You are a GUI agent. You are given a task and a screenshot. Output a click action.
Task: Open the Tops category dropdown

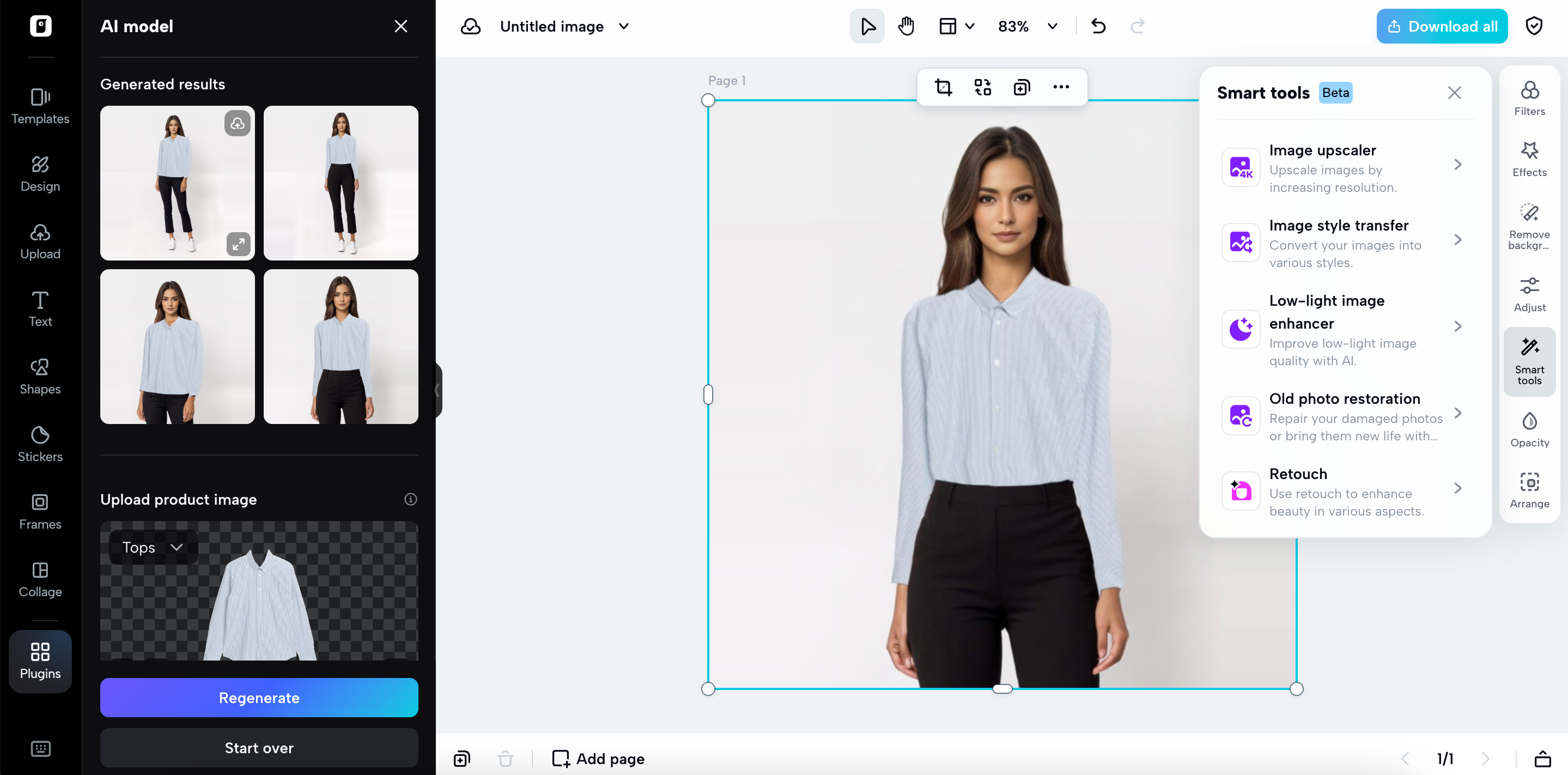tap(151, 547)
